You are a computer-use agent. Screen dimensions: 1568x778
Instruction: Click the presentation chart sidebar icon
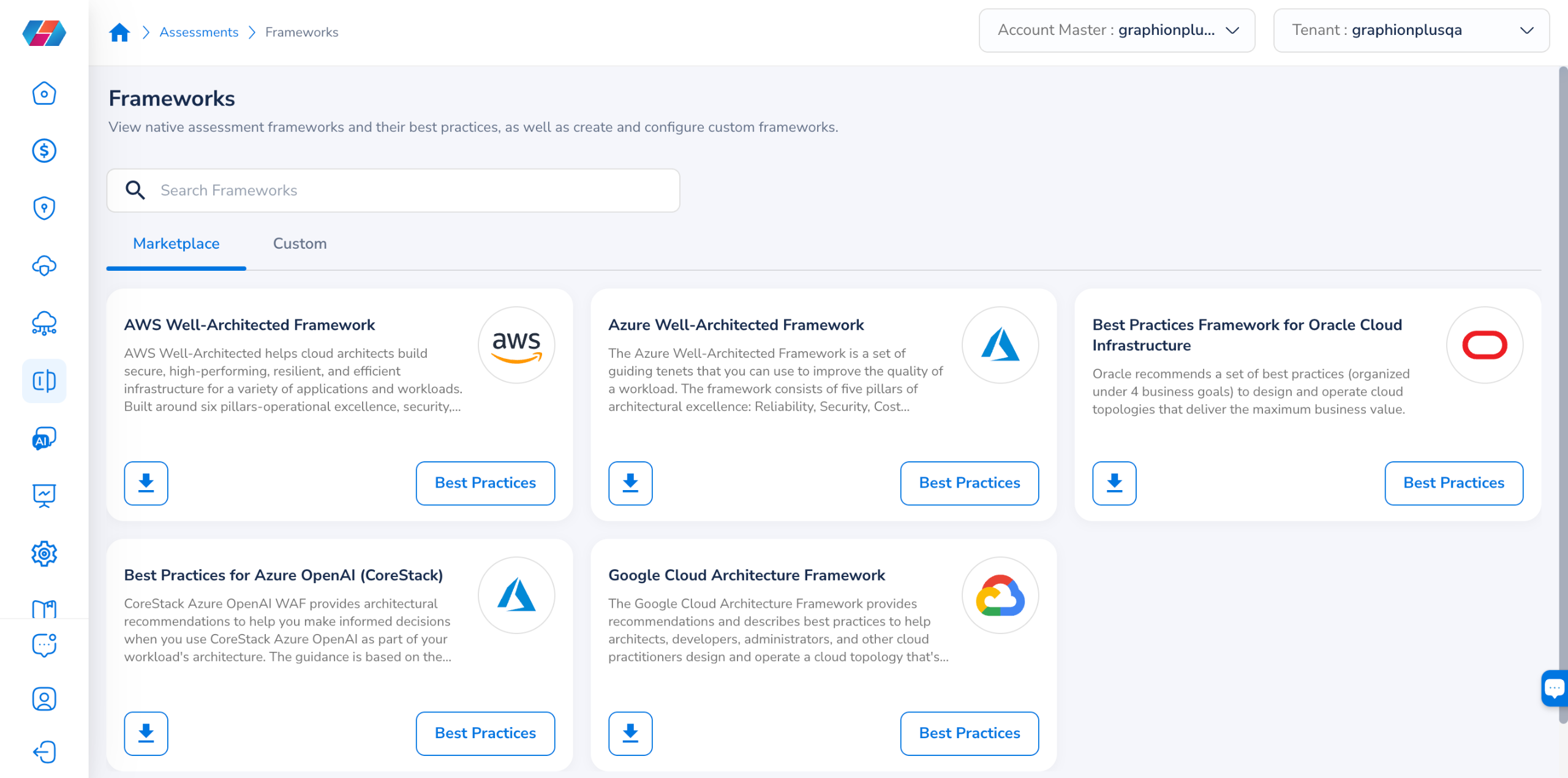[x=44, y=496]
